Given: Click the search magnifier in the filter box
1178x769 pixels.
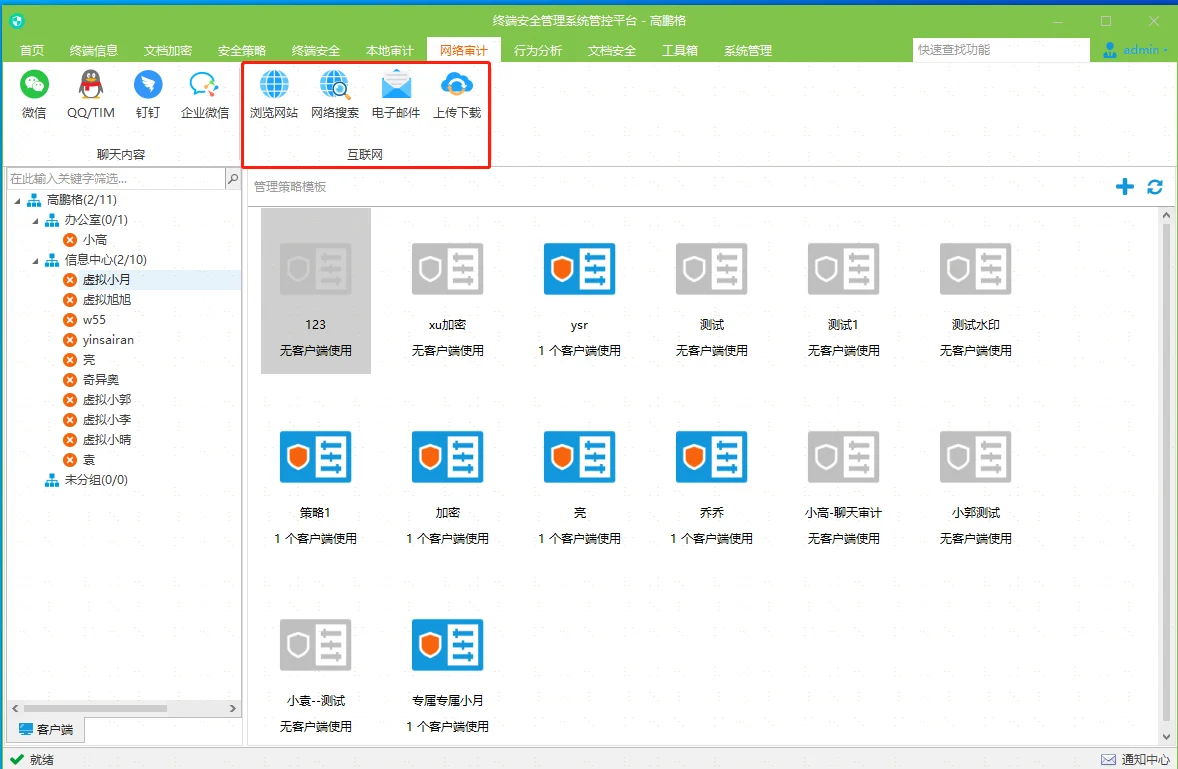Looking at the screenshot, I should tap(233, 179).
